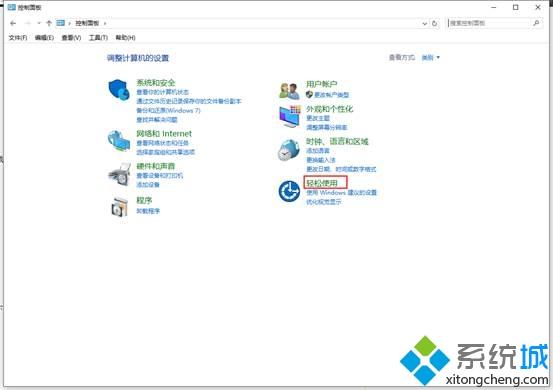Open the 帮助(H) menu
Image resolution: width=553 pixels, height=390 pixels.
pos(125,37)
